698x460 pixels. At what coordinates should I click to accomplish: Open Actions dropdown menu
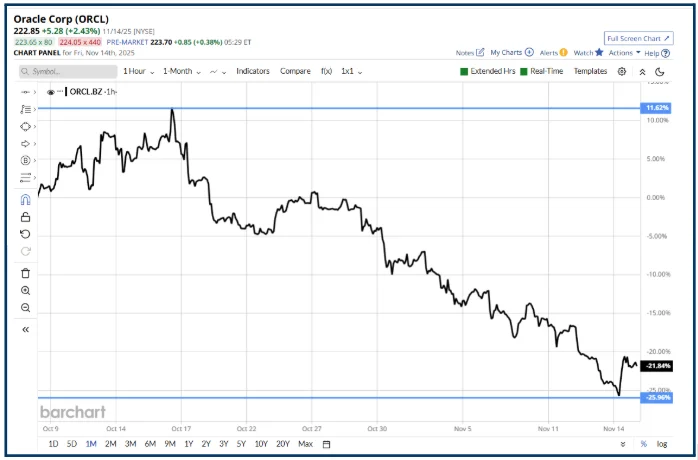point(625,53)
